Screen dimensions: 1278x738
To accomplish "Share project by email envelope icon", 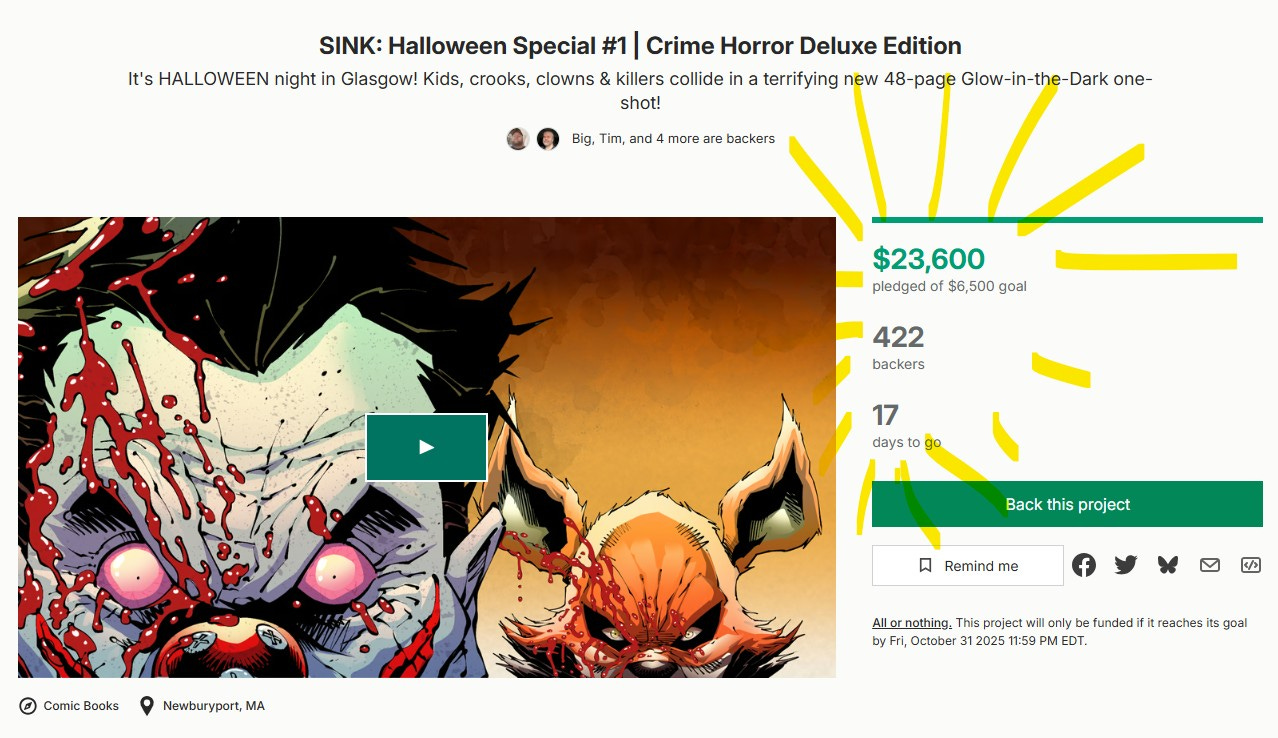I will click(x=1210, y=565).
